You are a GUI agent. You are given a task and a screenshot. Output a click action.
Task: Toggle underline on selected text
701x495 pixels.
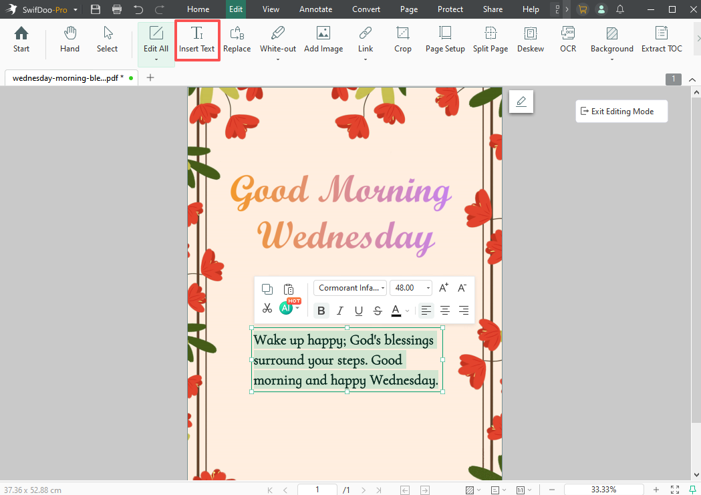coord(359,311)
